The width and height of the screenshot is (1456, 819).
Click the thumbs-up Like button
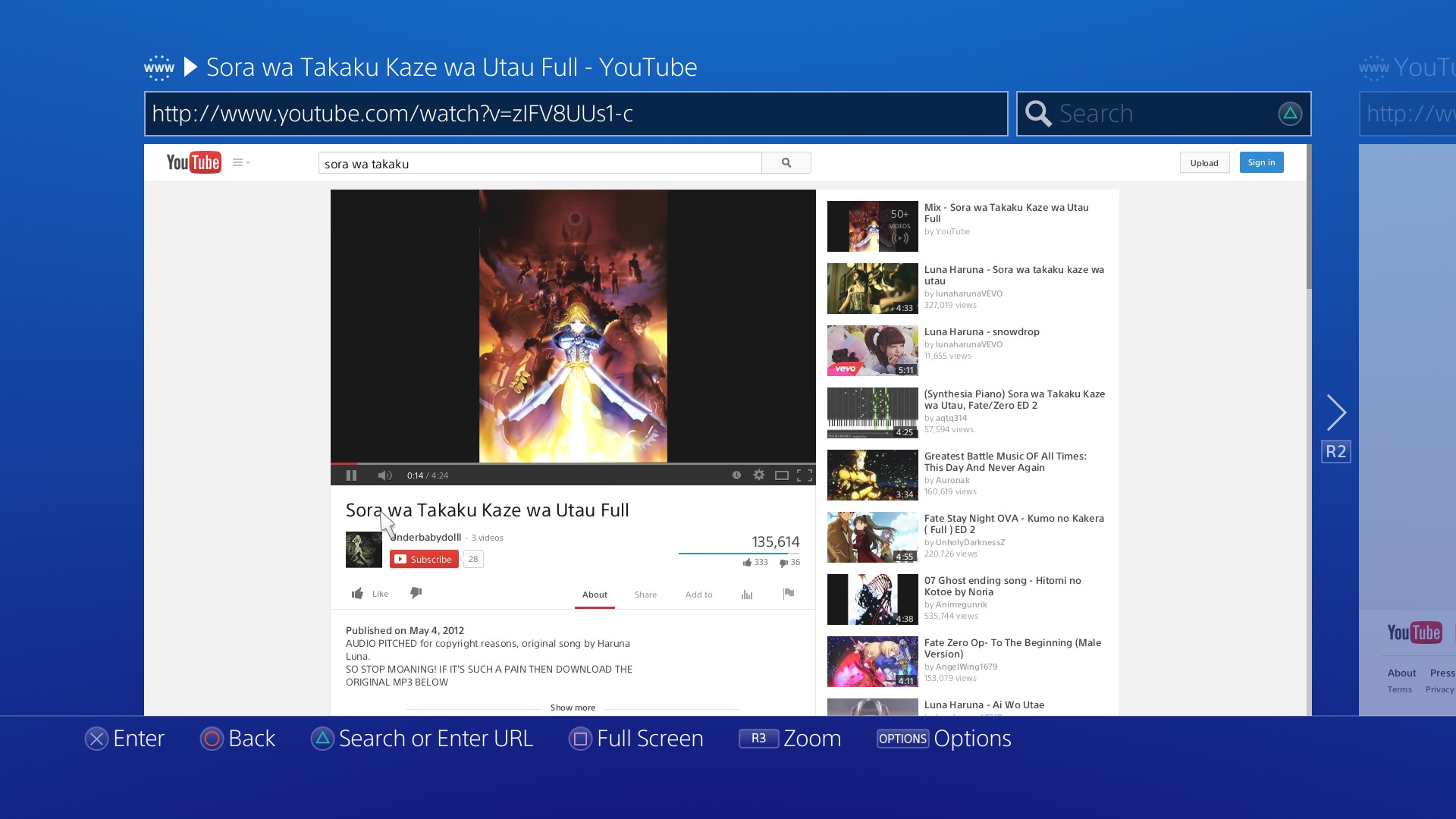pyautogui.click(x=370, y=594)
